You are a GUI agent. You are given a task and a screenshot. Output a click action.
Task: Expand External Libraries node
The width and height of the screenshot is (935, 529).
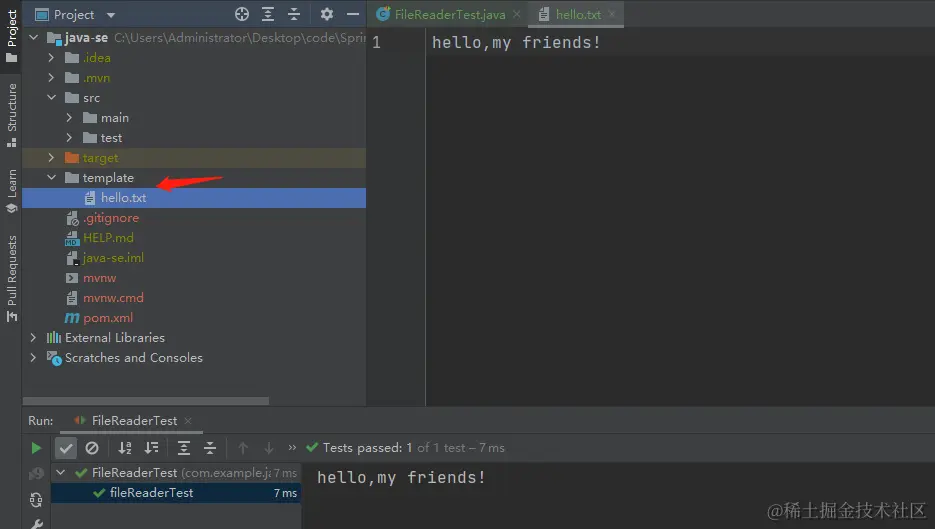[33, 338]
